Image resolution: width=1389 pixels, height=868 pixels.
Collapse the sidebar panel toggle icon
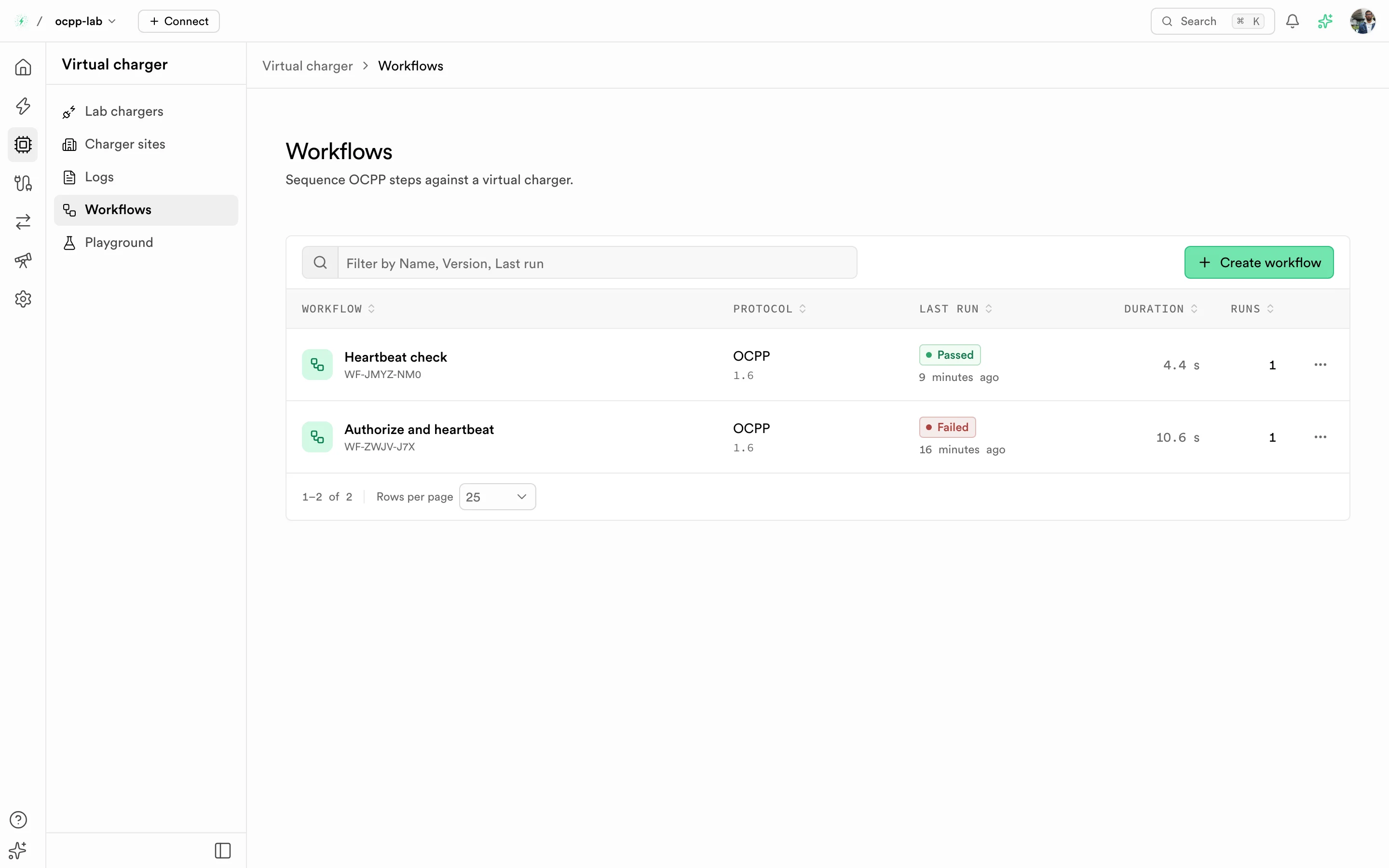(223, 850)
